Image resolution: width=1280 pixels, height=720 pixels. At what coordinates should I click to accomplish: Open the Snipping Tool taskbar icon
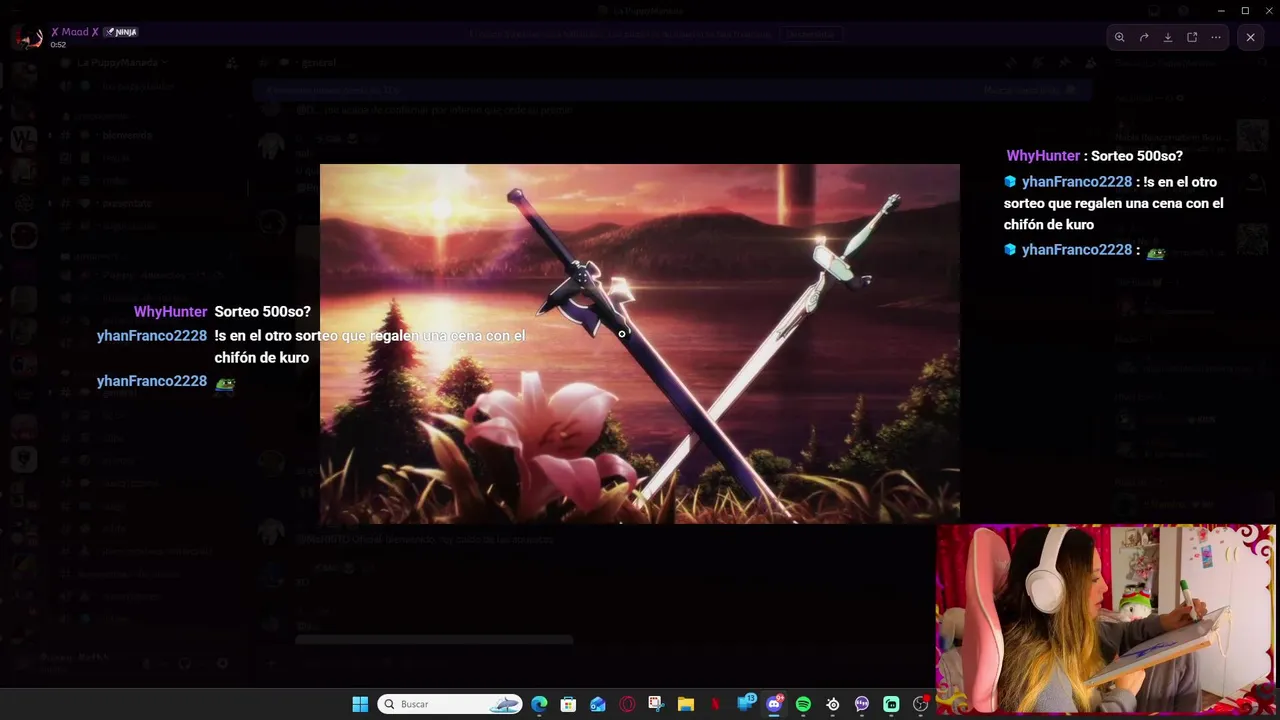tap(656, 704)
